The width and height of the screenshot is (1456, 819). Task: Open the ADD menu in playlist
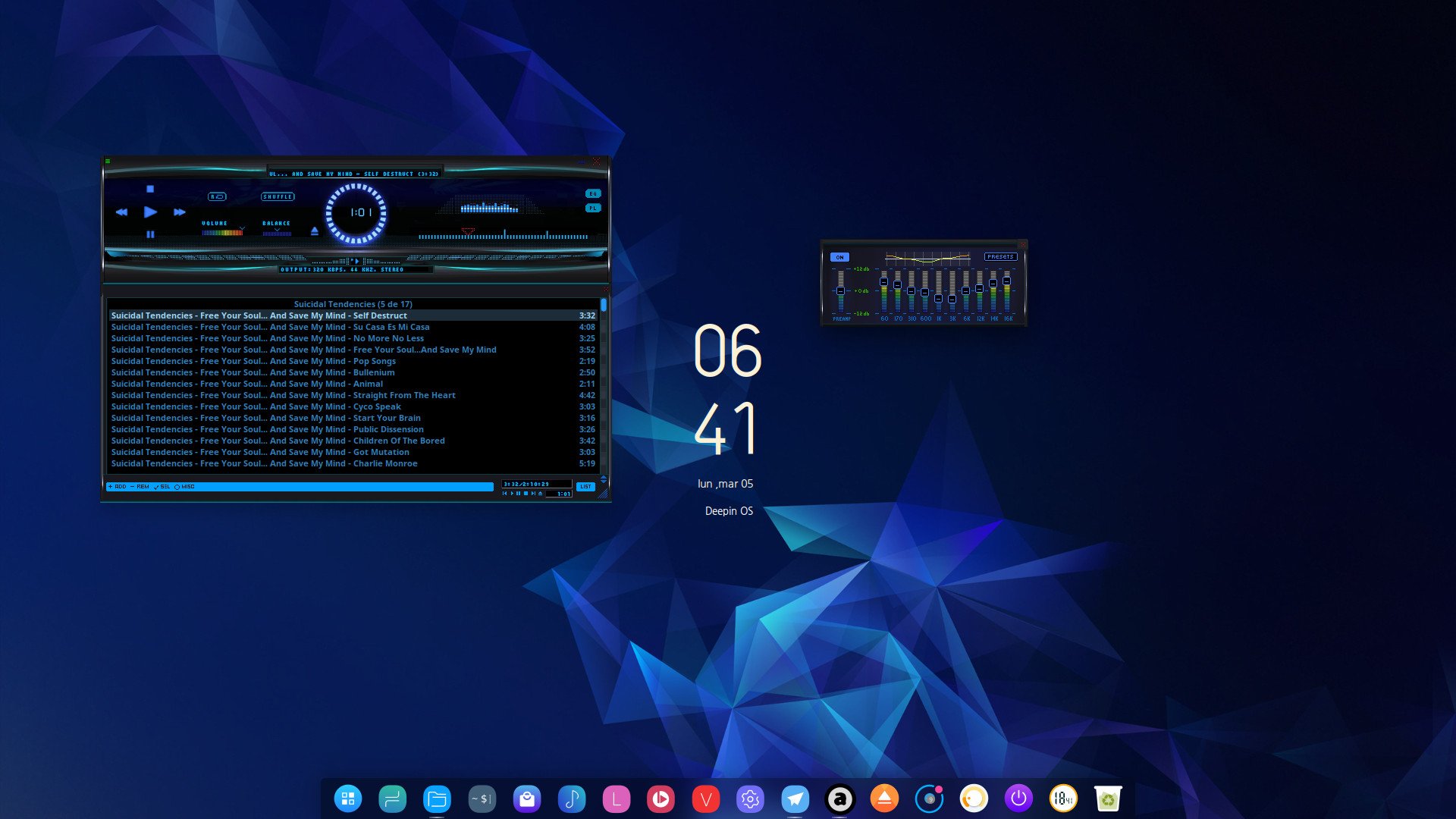(x=118, y=487)
